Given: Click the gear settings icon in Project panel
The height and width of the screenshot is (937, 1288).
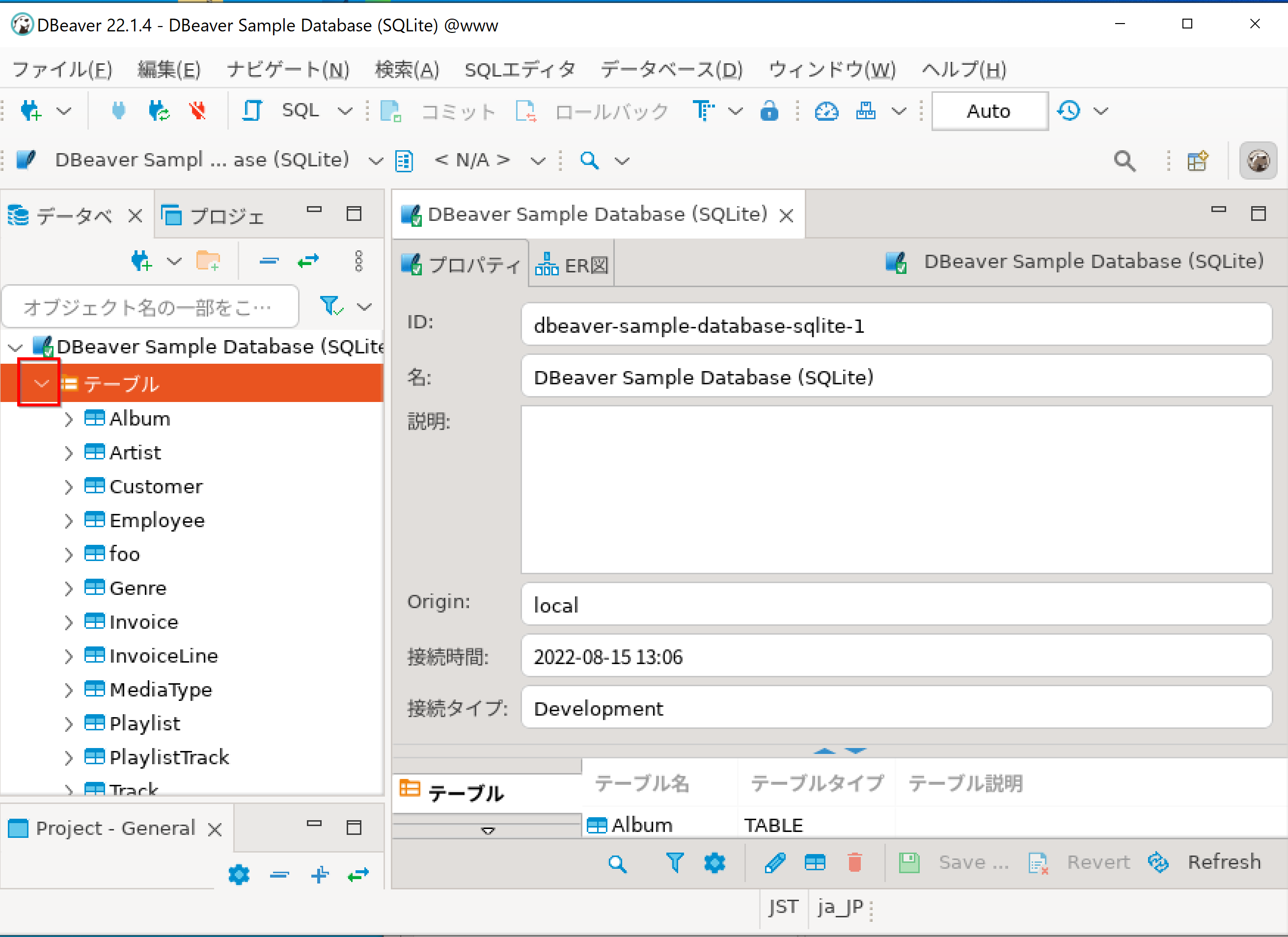Looking at the screenshot, I should (x=239, y=874).
